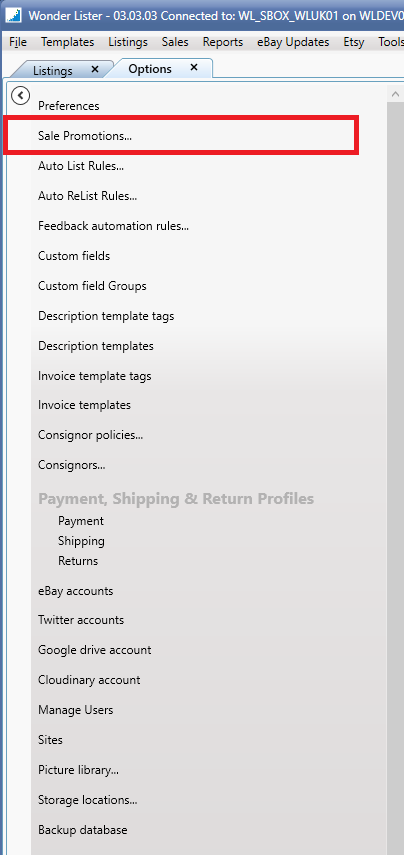Viewport: 404px width, 855px height.
Task: Click the circular back arrow icon
Action: click(x=20, y=96)
